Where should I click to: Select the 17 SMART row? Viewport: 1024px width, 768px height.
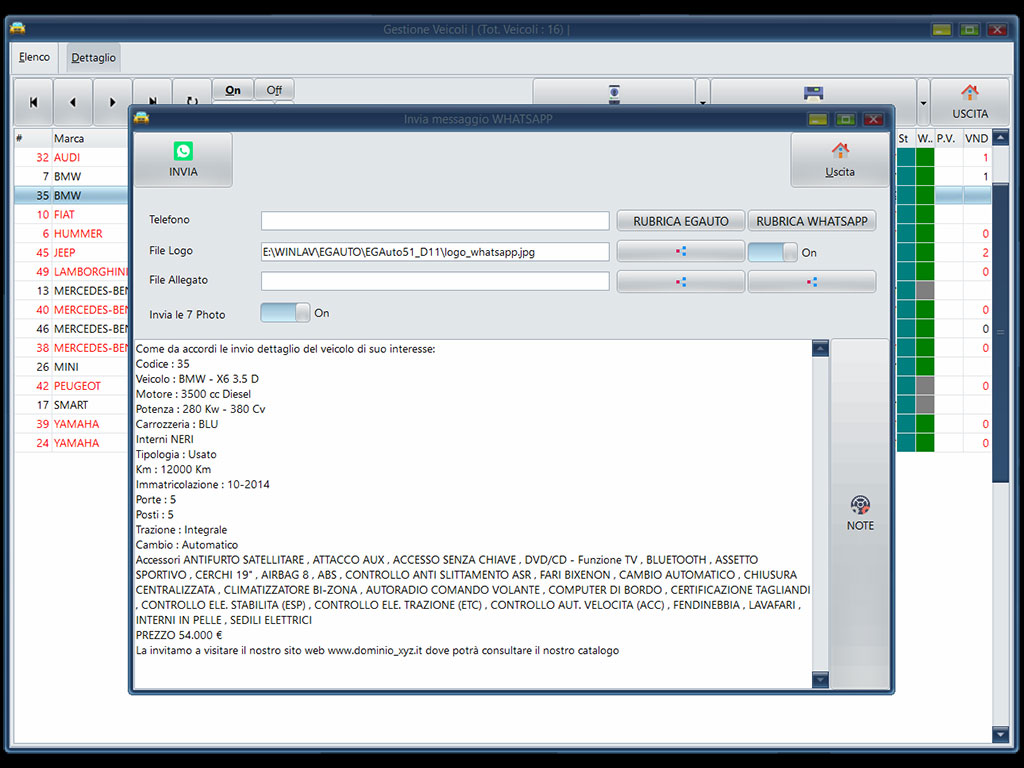point(71,405)
